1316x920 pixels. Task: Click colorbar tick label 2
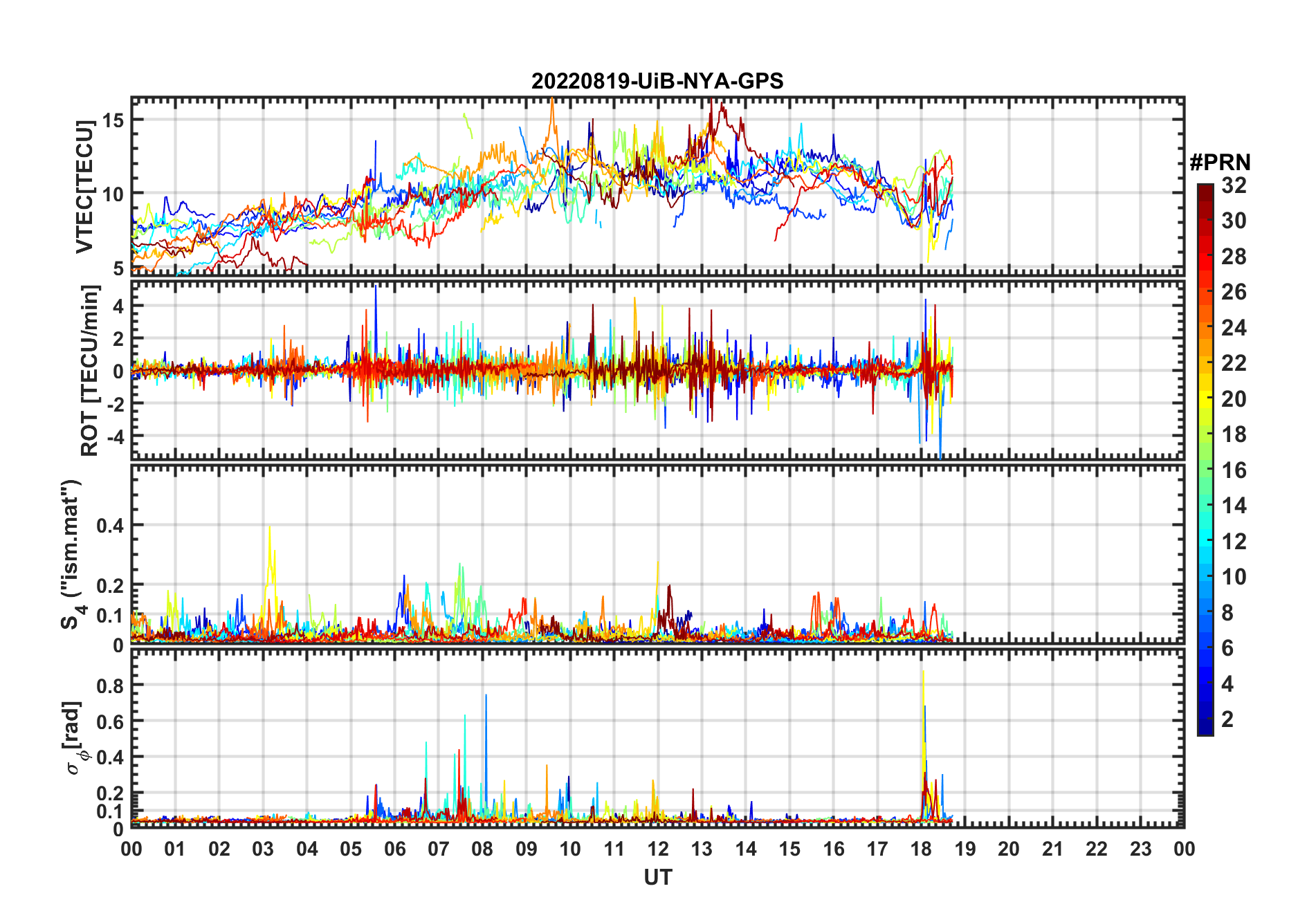pyautogui.click(x=1227, y=719)
